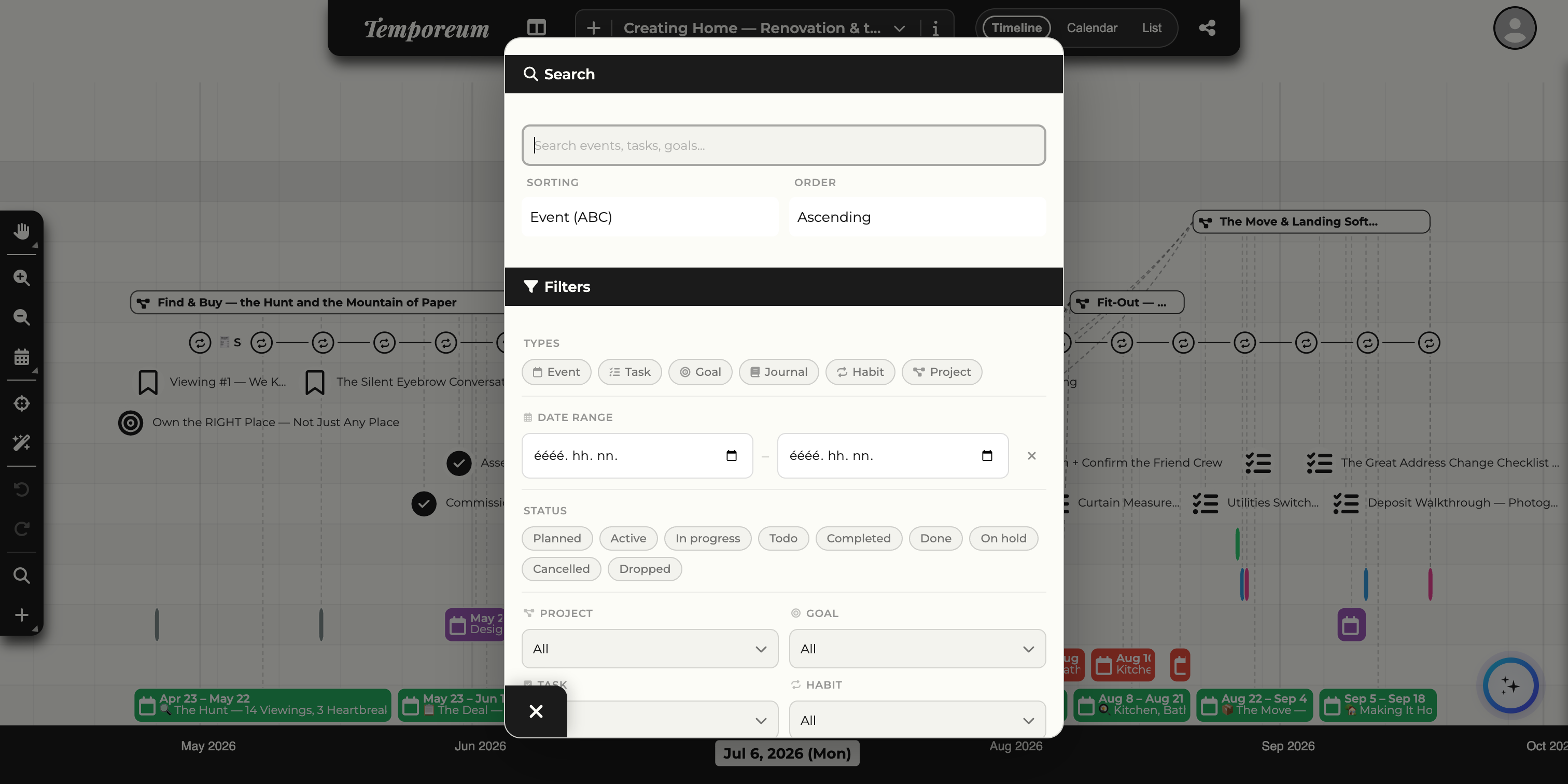
Task: Close the search dialog with X button
Action: click(x=536, y=711)
